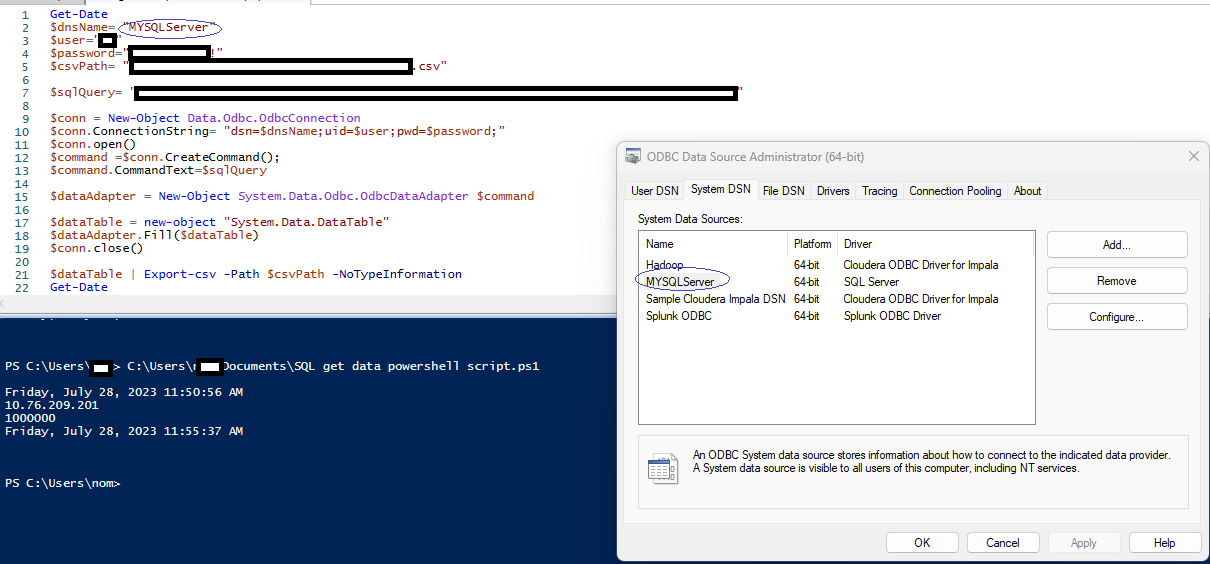Open the Connection Pooling tab
1210x564 pixels.
955,191
